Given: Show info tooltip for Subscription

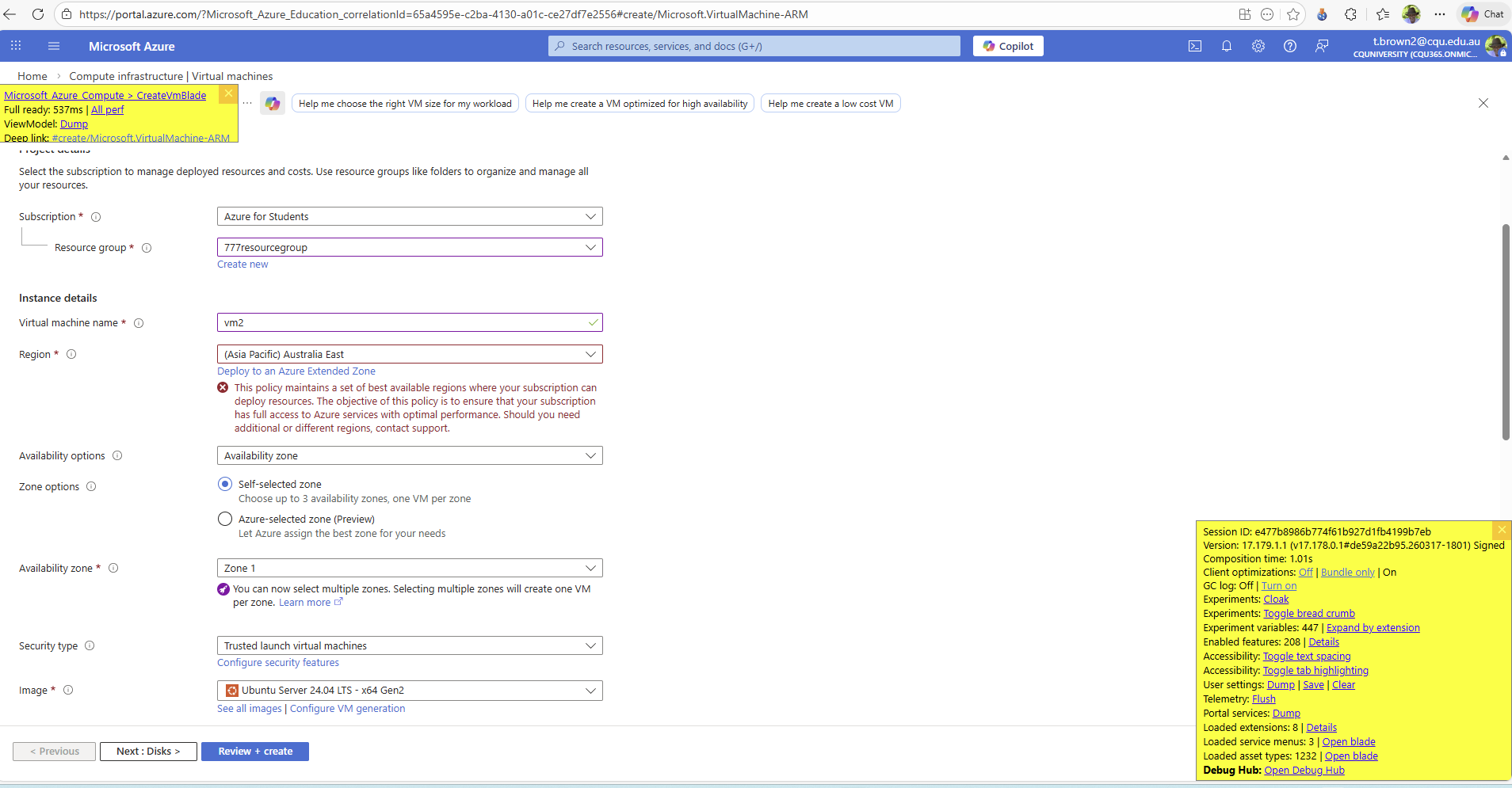Looking at the screenshot, I should [x=96, y=217].
